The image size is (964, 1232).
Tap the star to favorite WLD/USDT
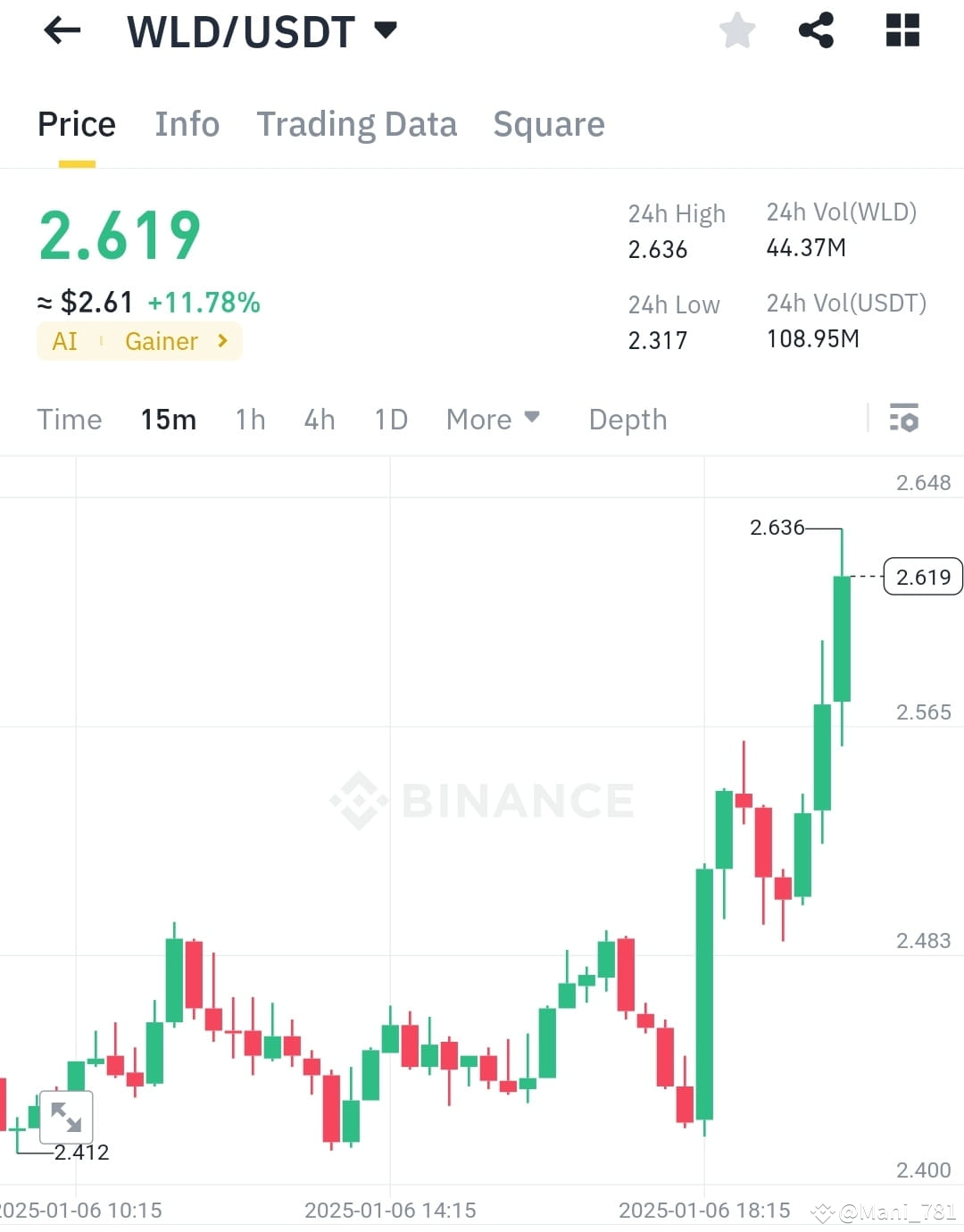pyautogui.click(x=737, y=30)
